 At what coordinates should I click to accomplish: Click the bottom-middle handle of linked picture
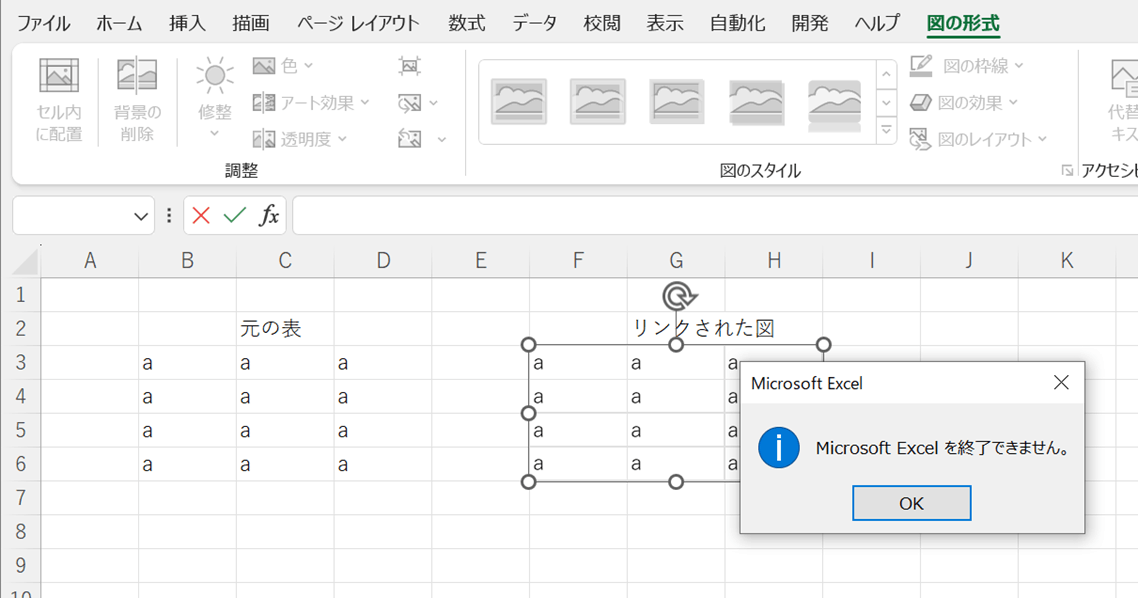coord(676,482)
